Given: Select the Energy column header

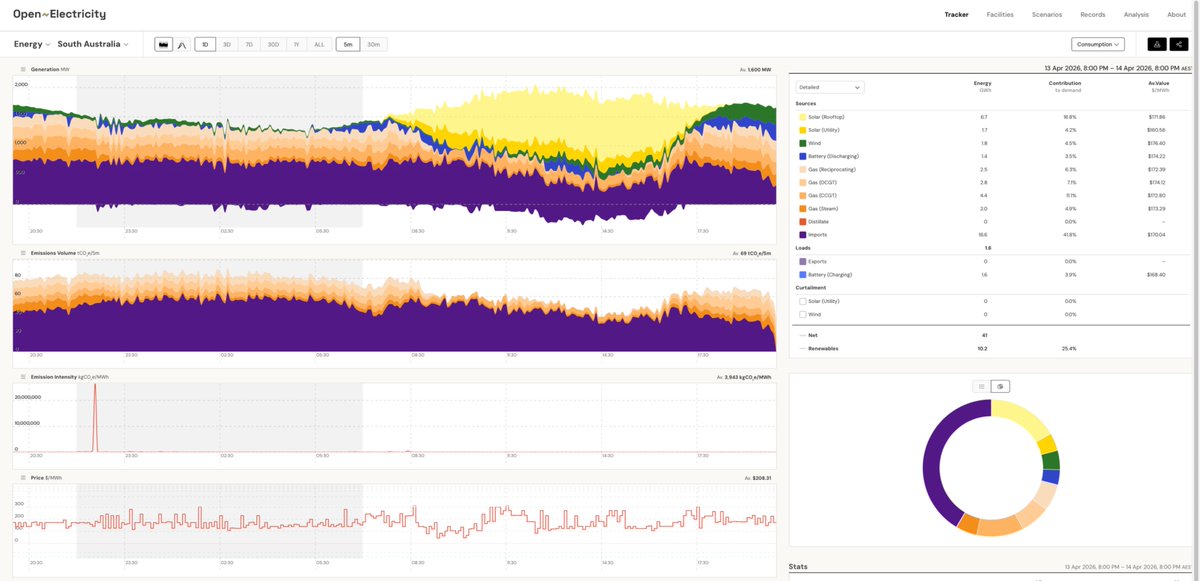Looking at the screenshot, I should coord(982,84).
